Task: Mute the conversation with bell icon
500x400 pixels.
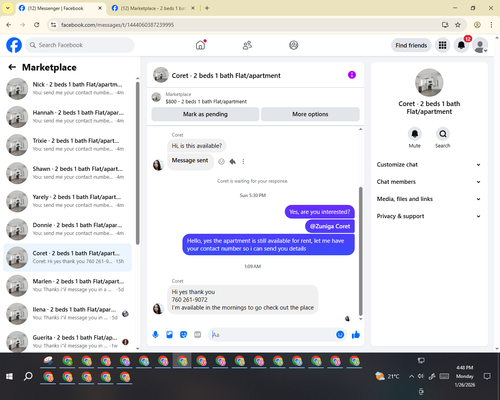Action: pyautogui.click(x=415, y=134)
